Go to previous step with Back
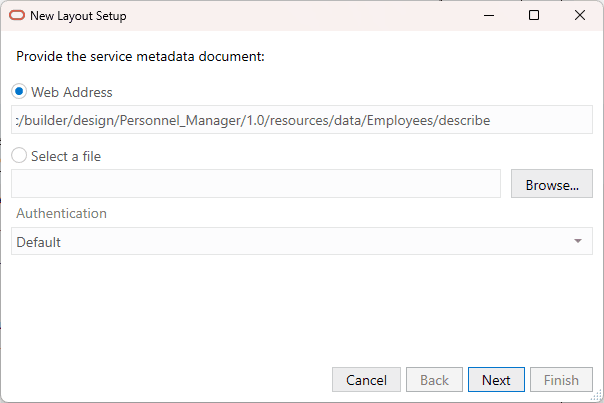The image size is (604, 403). [x=434, y=380]
